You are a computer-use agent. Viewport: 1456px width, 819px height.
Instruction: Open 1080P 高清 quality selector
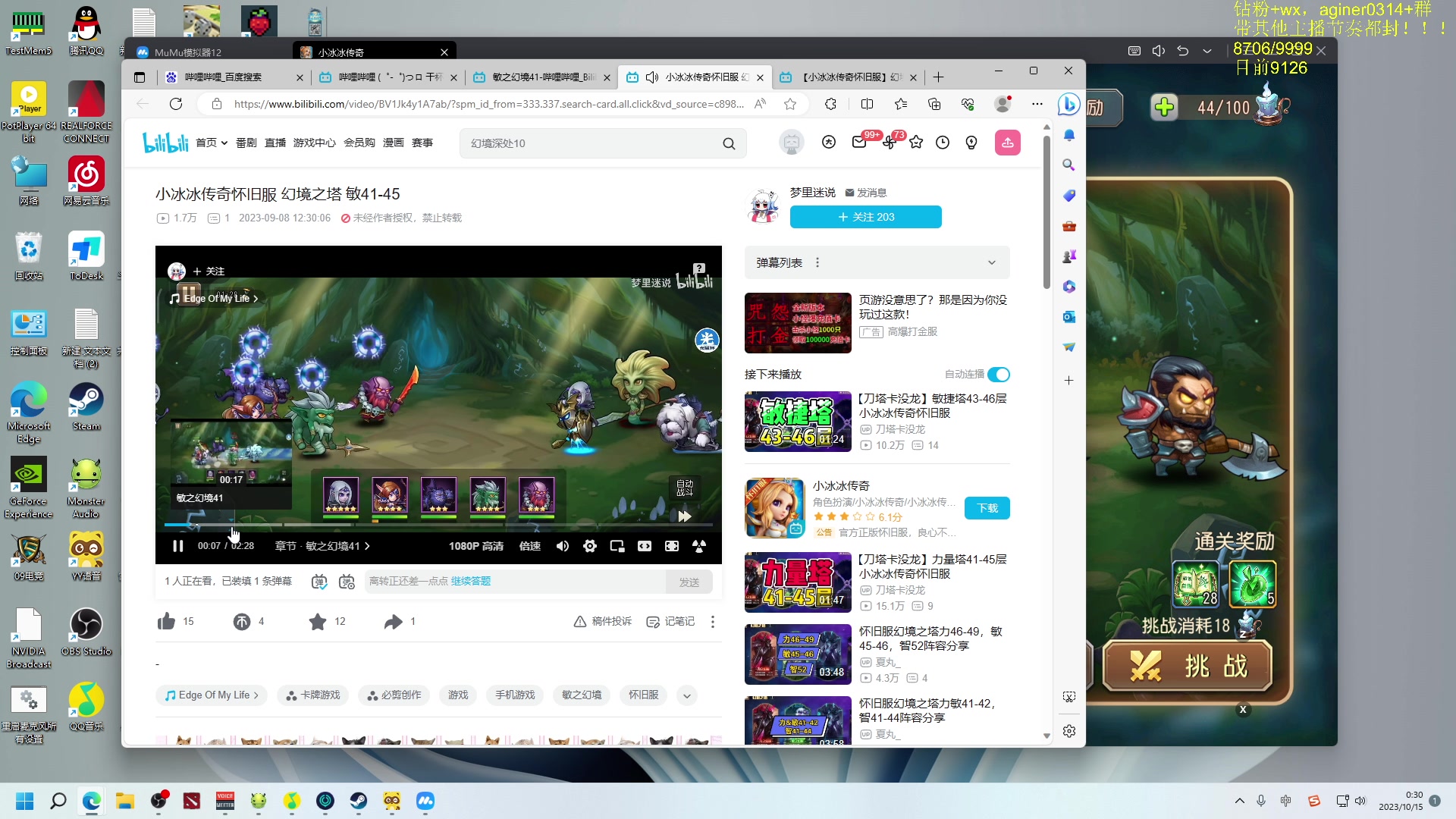coord(476,546)
